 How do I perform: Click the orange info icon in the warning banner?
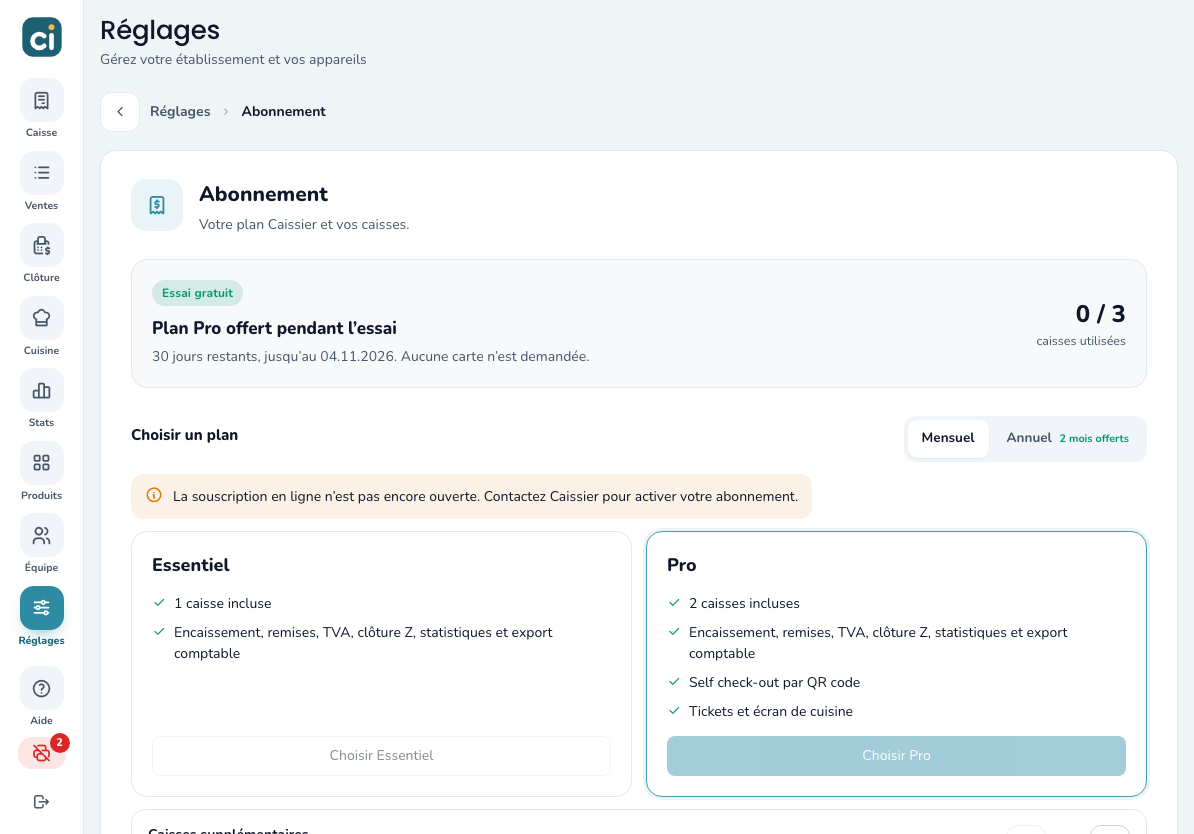coord(154,495)
